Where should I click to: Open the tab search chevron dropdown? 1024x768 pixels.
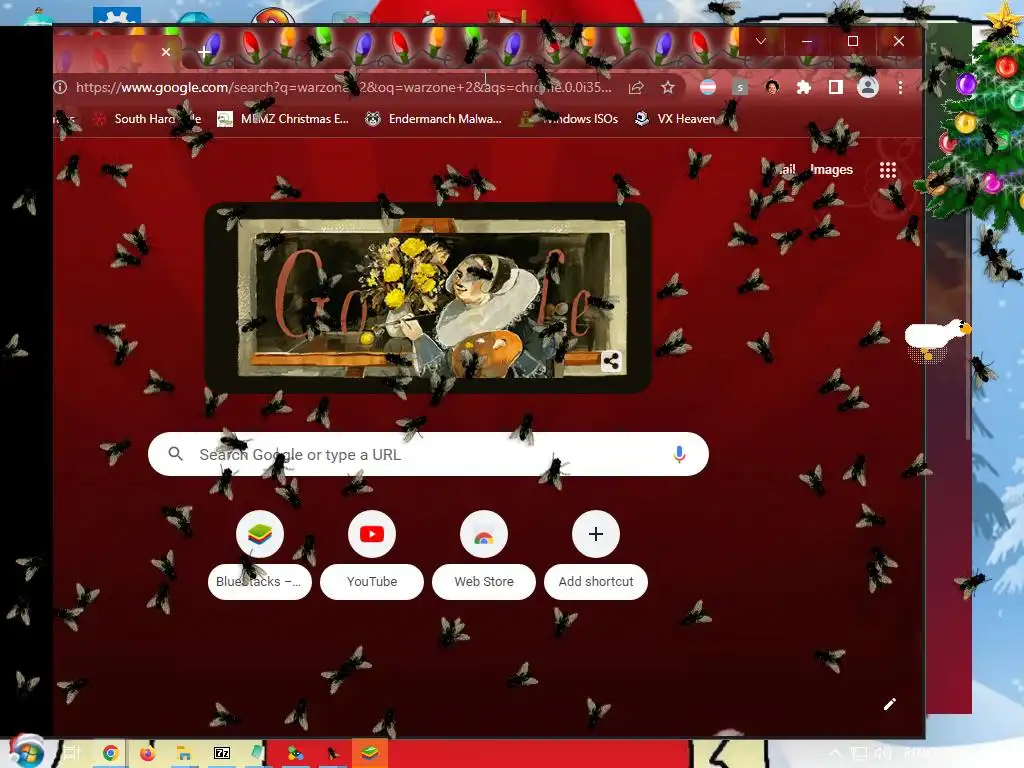pos(761,41)
